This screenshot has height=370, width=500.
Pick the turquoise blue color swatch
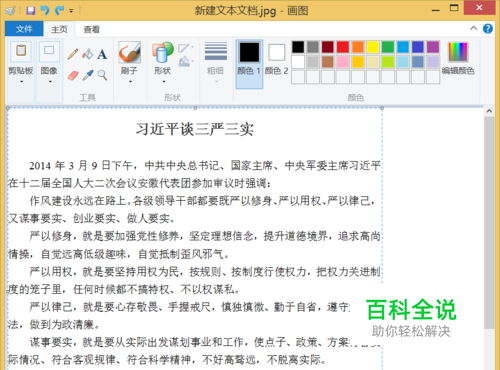(403, 47)
